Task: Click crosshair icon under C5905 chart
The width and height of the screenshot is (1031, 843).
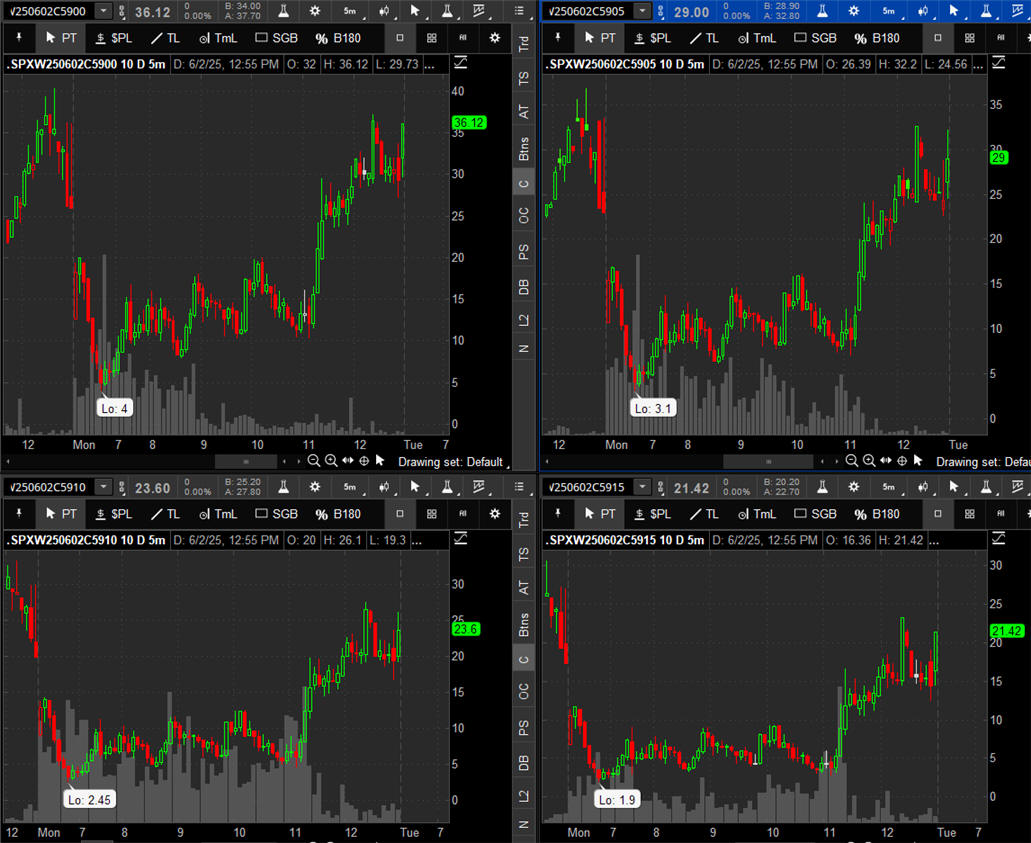Action: pos(902,461)
